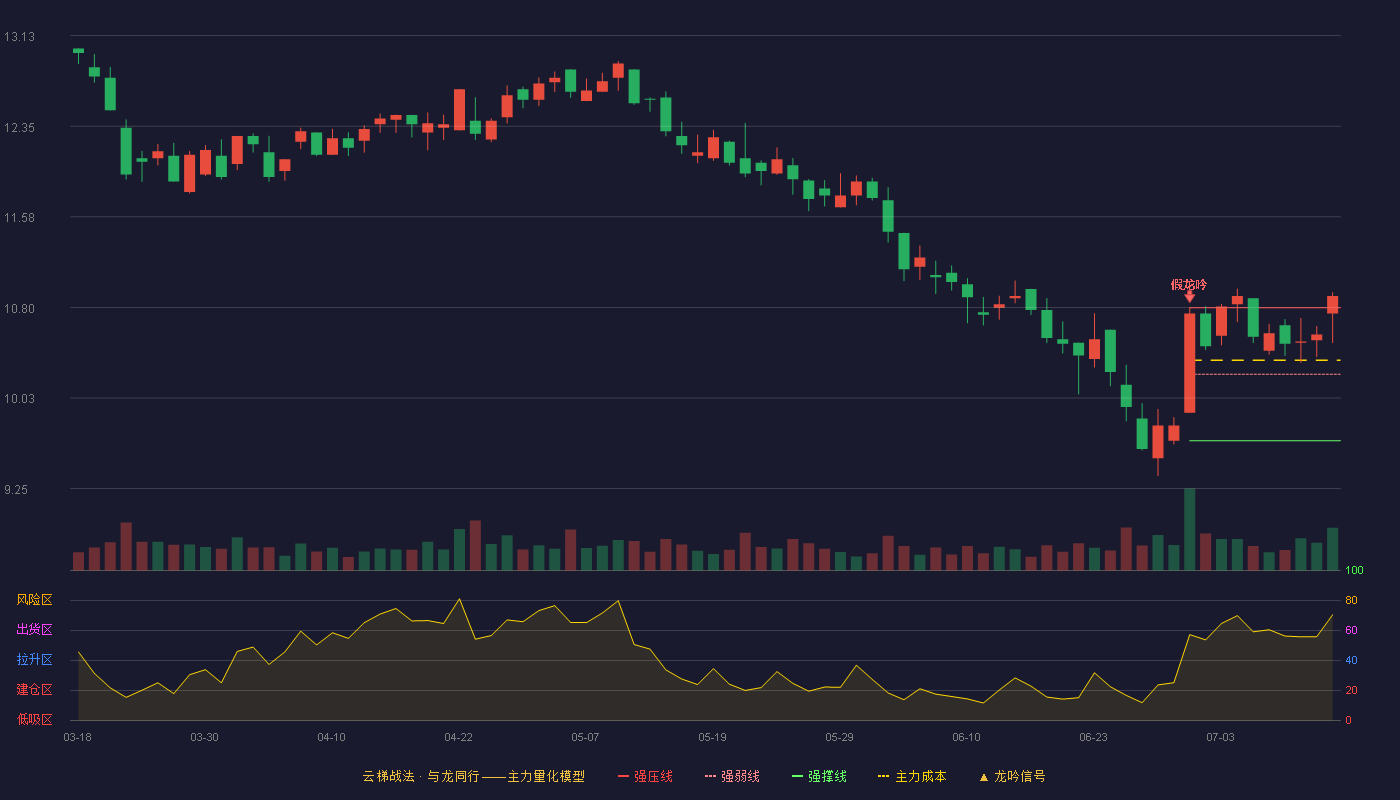The height and width of the screenshot is (800, 1400).
Task: Select the tallest green volume bar
Action: pos(1189,529)
